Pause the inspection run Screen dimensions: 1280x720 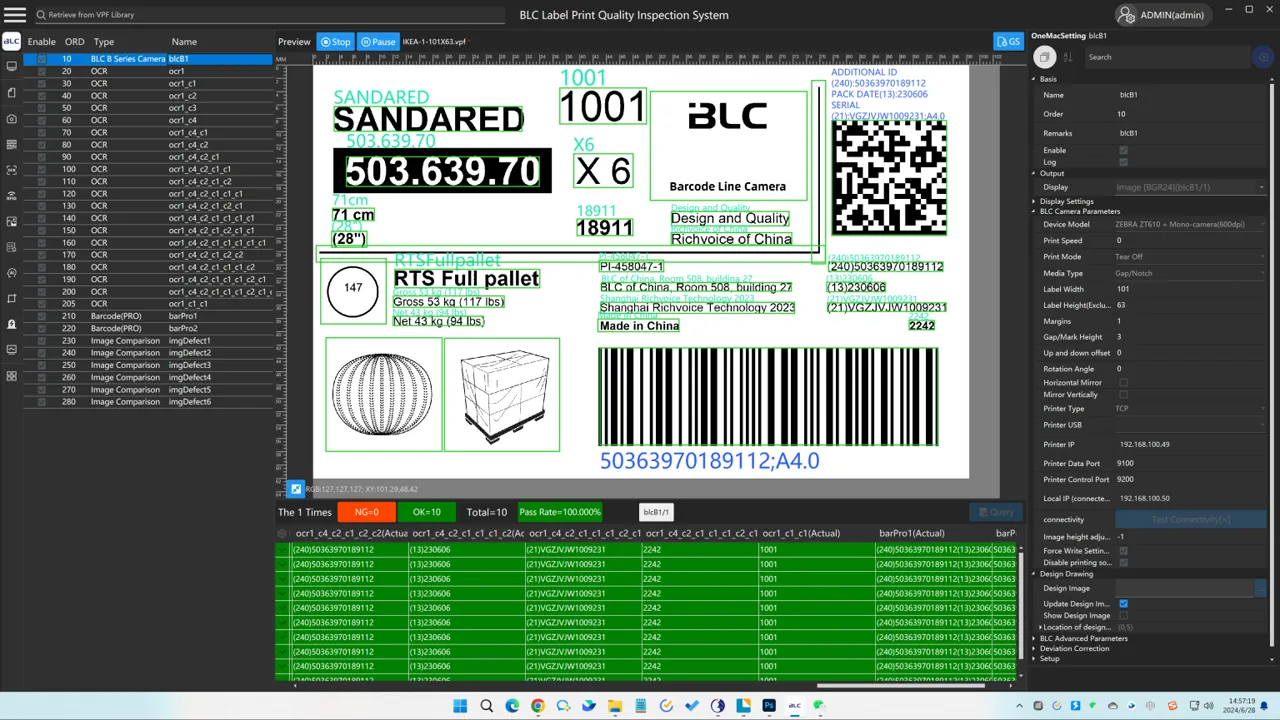click(x=378, y=42)
